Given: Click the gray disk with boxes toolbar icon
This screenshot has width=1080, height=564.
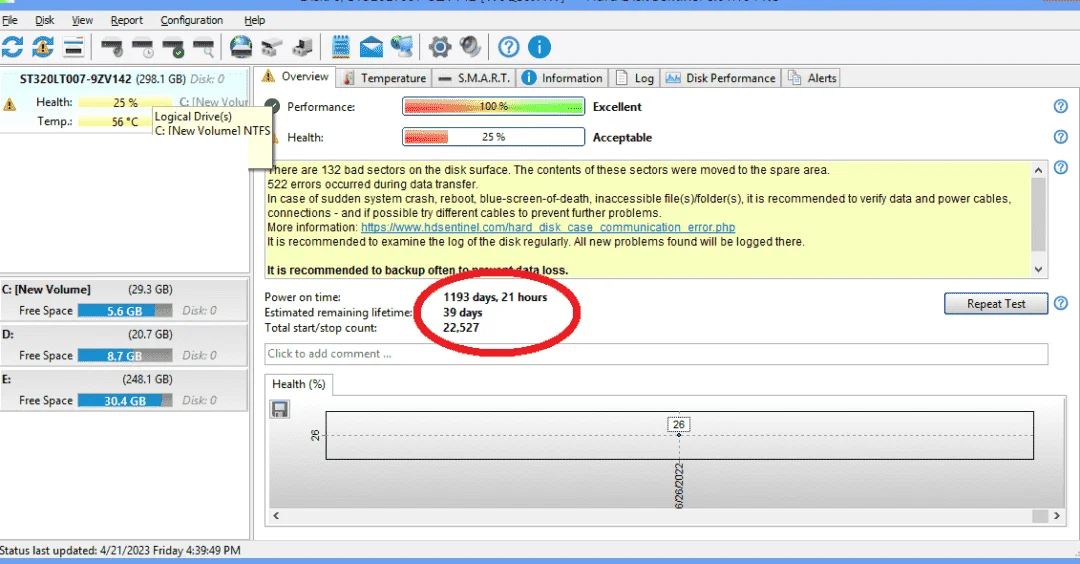Looking at the screenshot, I should tap(271, 48).
